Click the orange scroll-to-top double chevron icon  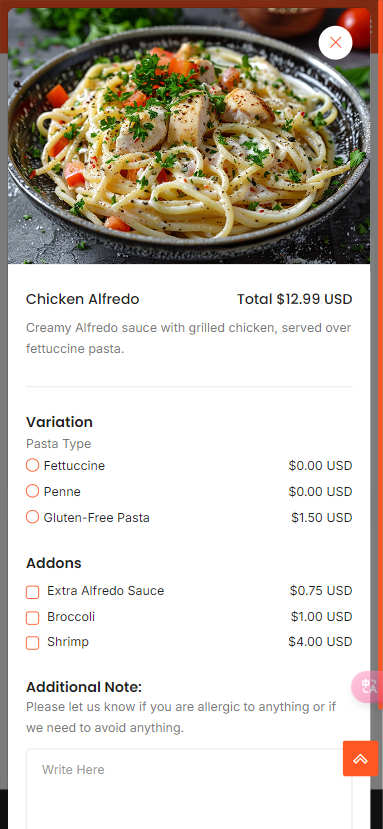pos(360,758)
